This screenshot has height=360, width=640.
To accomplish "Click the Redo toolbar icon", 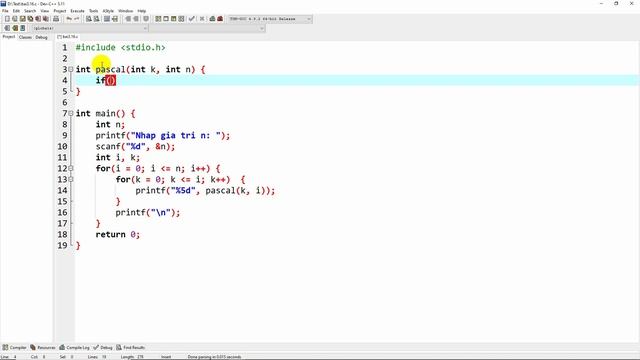I will [x=76, y=19].
